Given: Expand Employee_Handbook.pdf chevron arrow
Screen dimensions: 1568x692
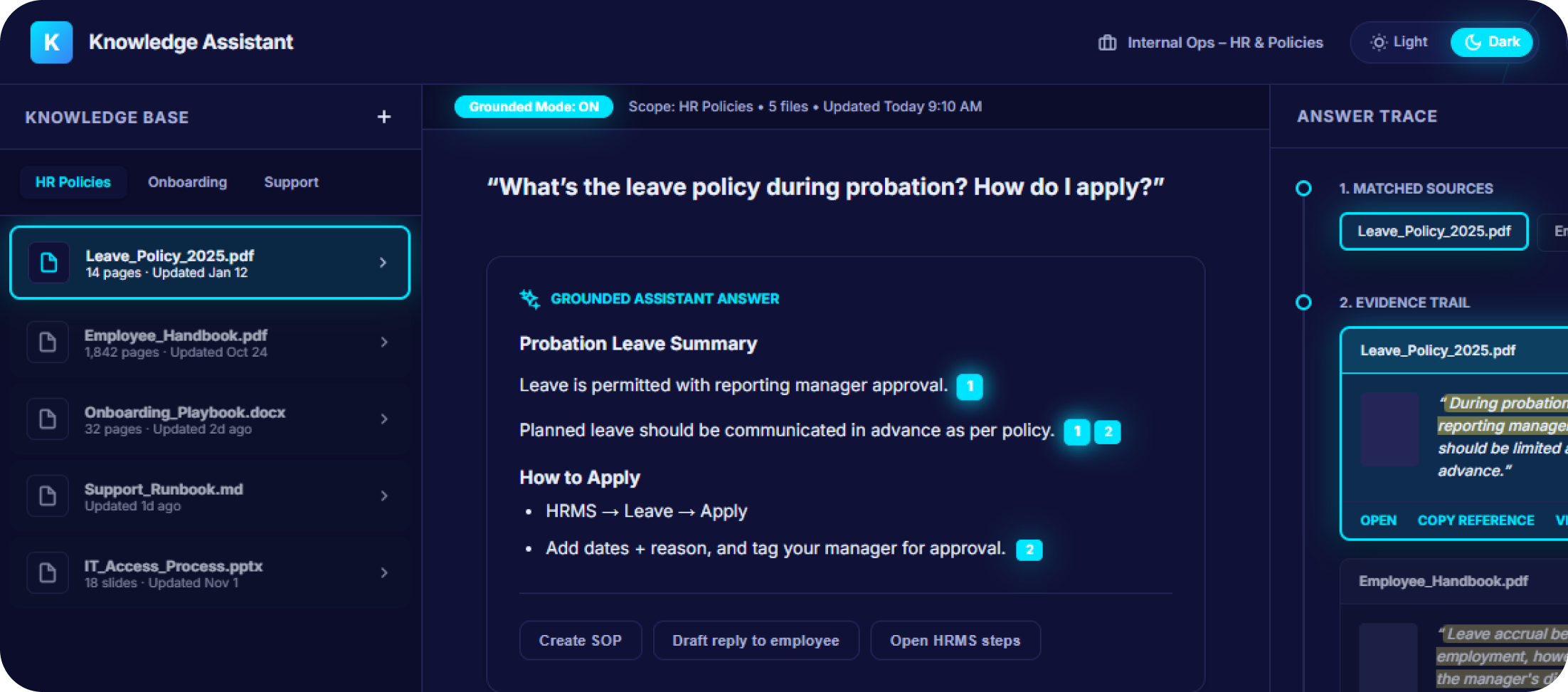Looking at the screenshot, I should [384, 342].
